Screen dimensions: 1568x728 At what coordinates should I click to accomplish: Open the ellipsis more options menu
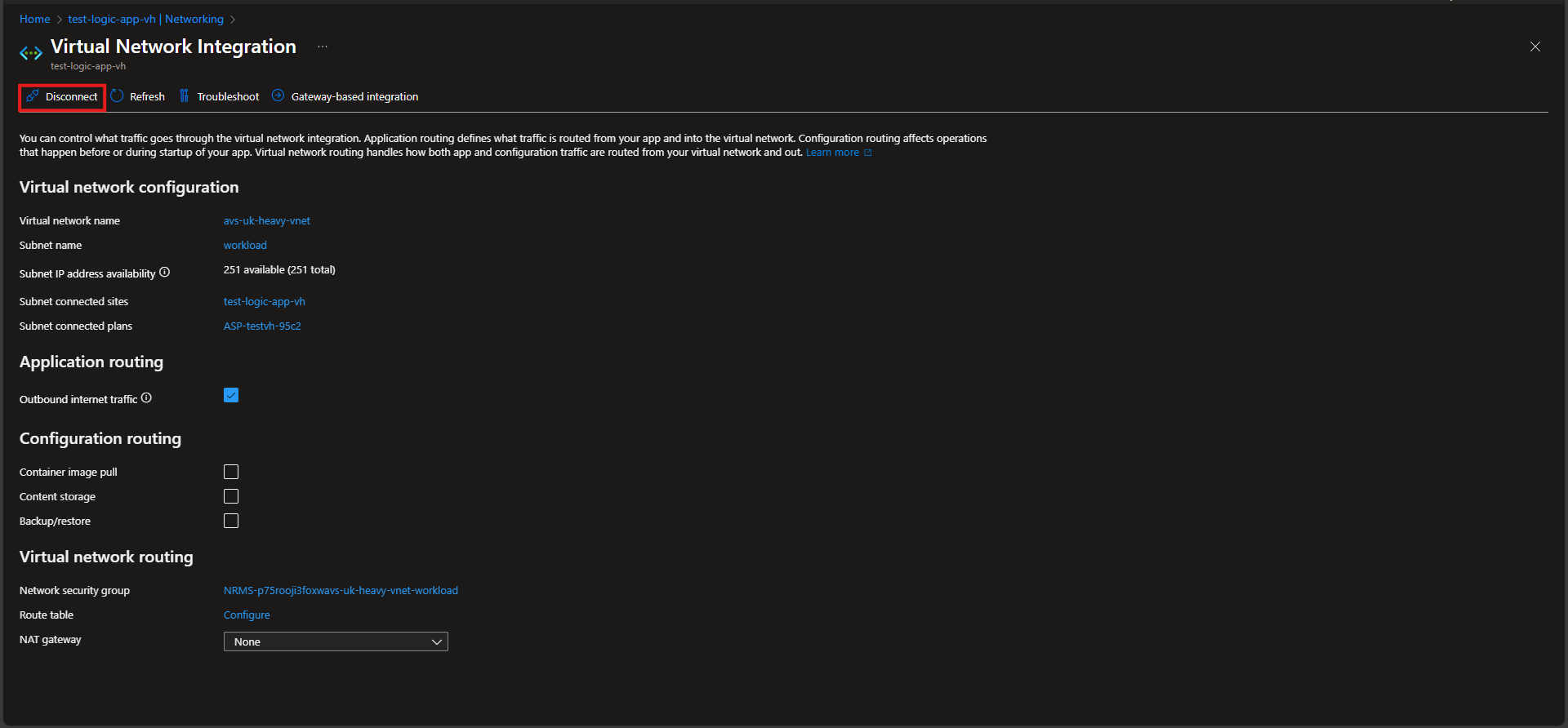[x=323, y=47]
